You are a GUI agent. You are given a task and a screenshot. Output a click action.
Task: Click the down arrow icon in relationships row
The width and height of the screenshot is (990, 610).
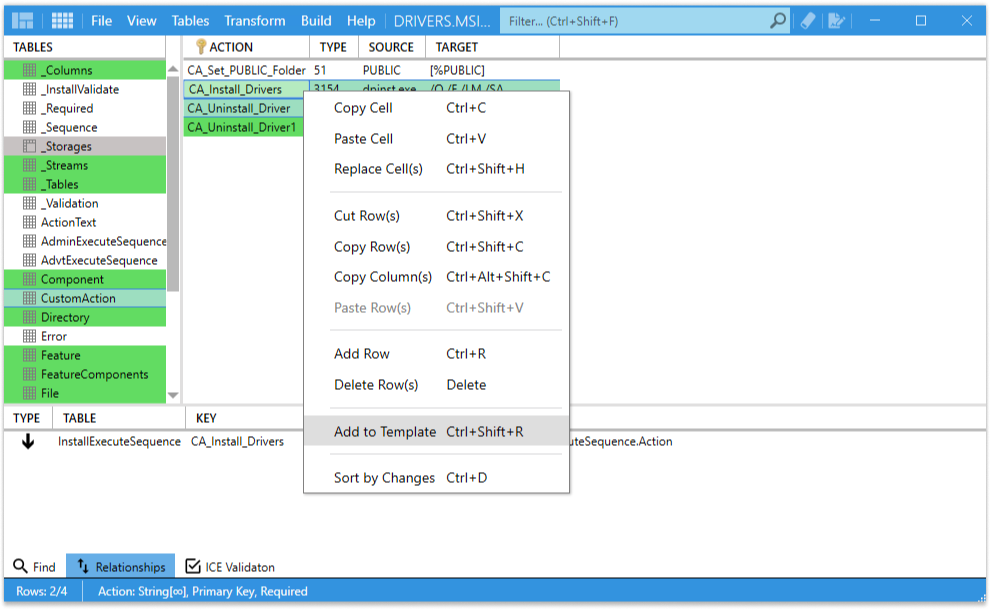(28, 441)
